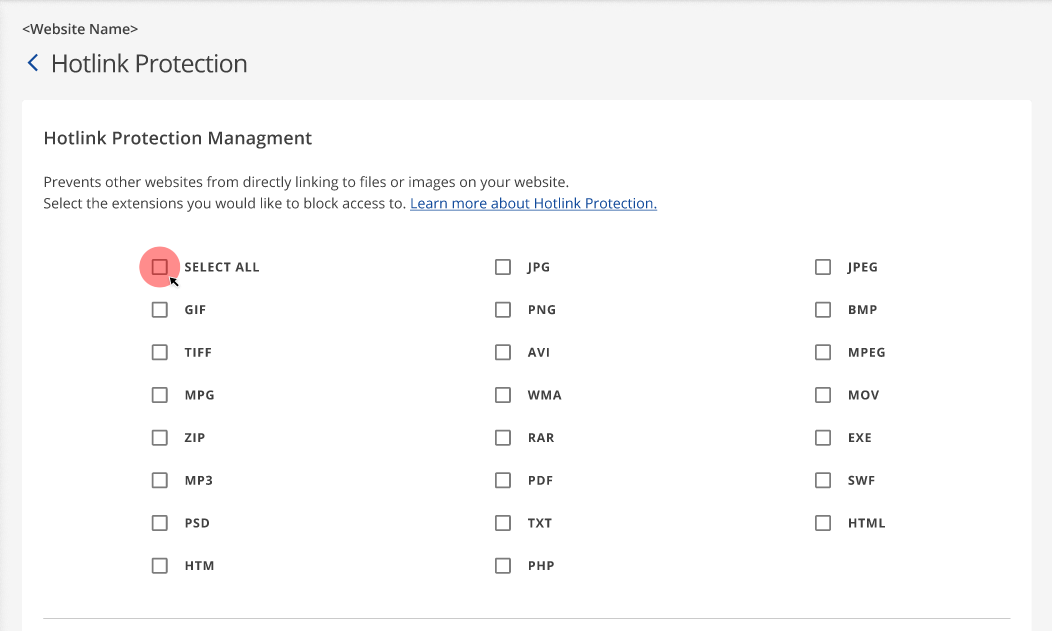The height and width of the screenshot is (631, 1052).
Task: Check the ZIP extension
Action: click(159, 437)
